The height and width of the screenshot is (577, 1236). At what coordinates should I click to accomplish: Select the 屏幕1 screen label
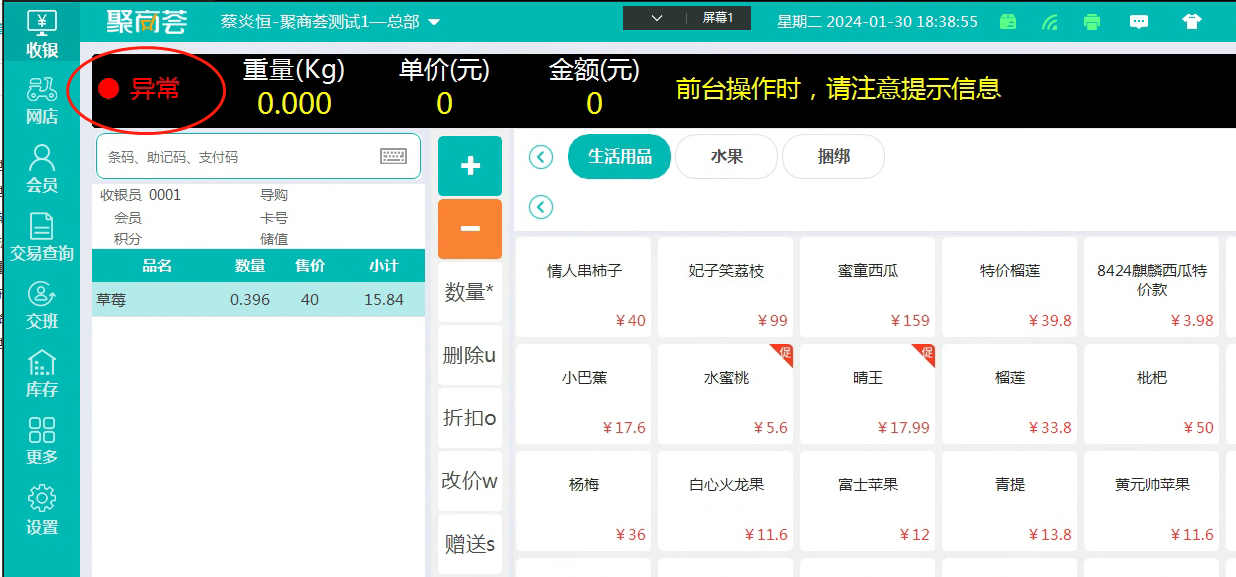[718, 18]
